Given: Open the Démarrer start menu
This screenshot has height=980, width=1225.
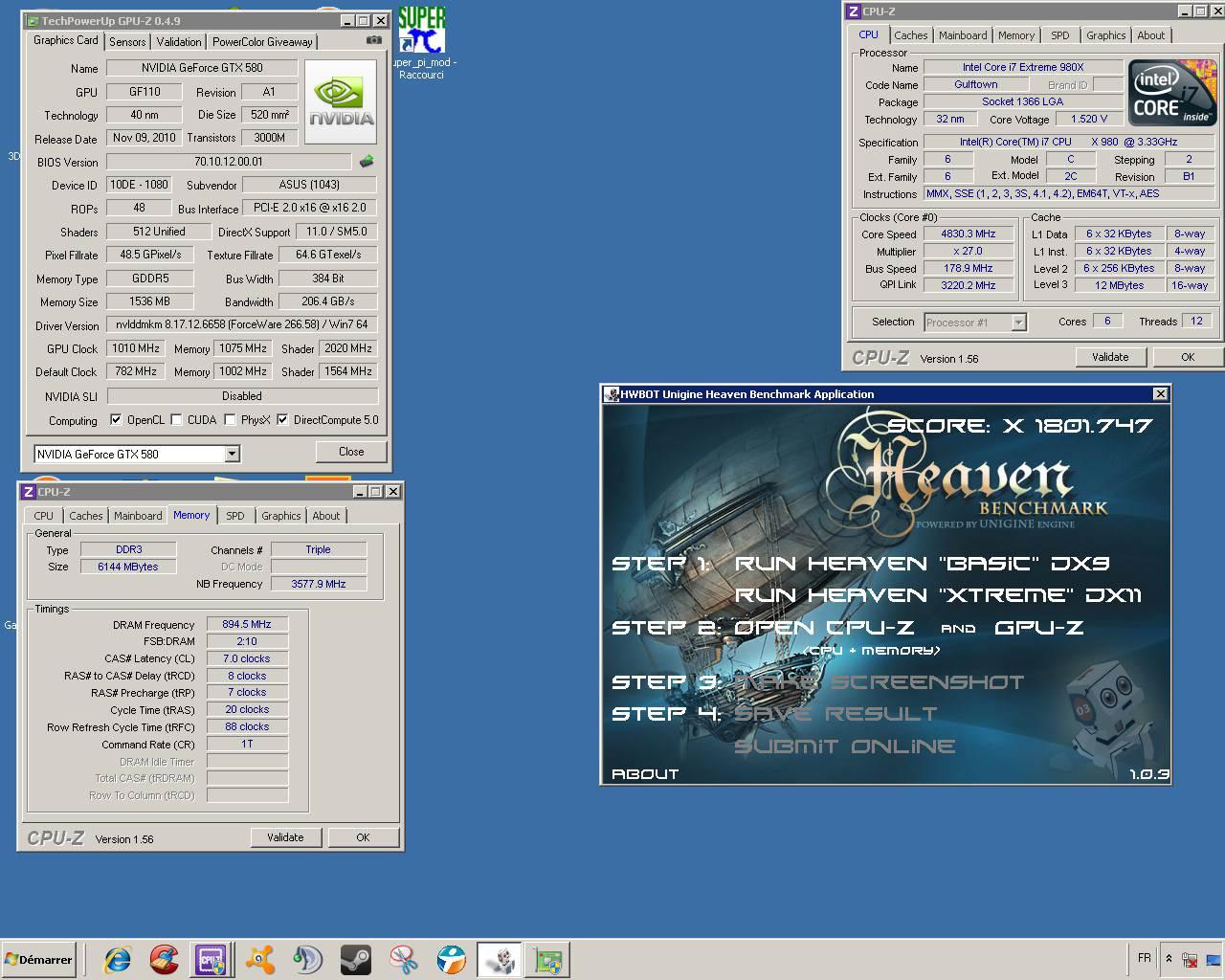Looking at the screenshot, I should (39, 959).
